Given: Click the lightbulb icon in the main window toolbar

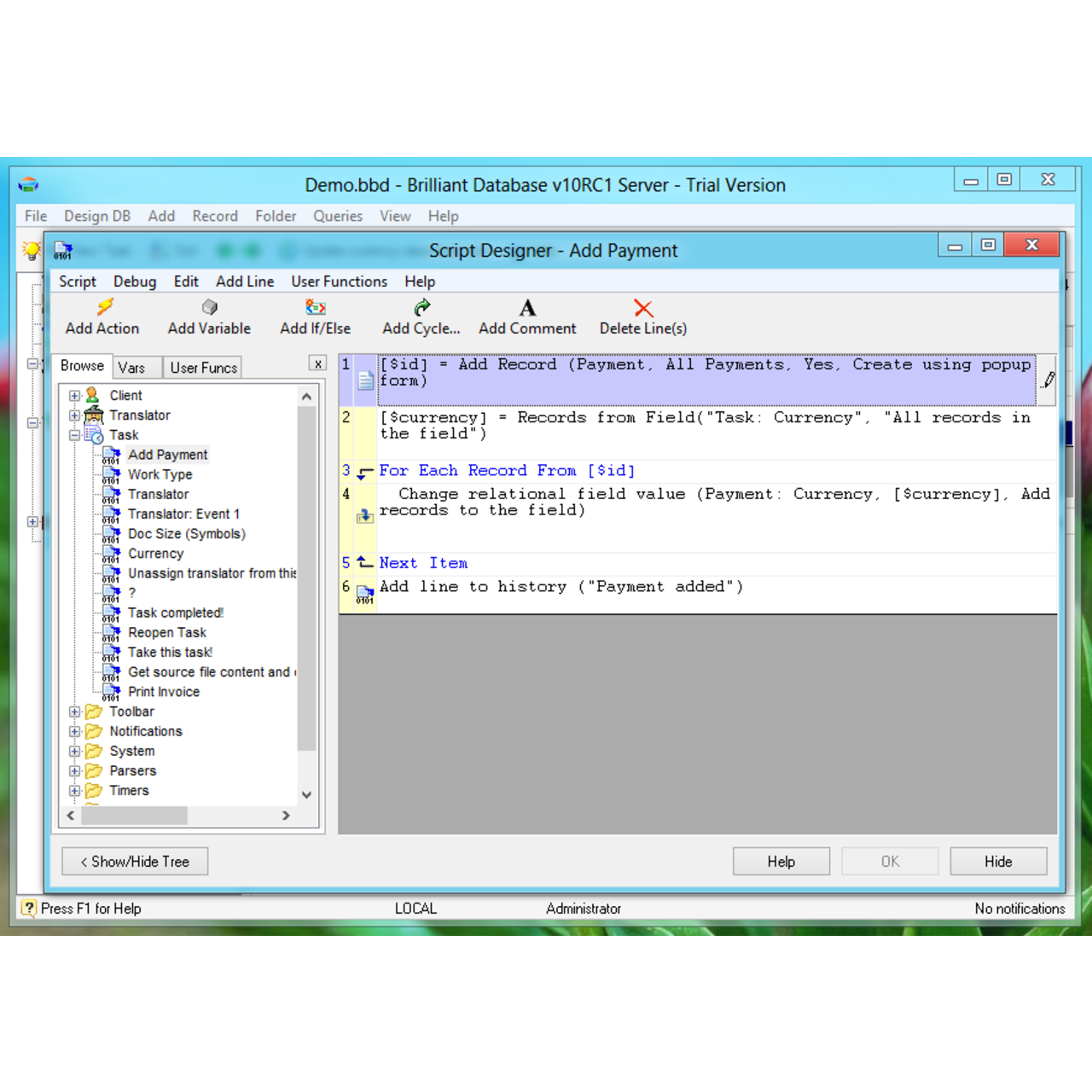Looking at the screenshot, I should tap(32, 250).
